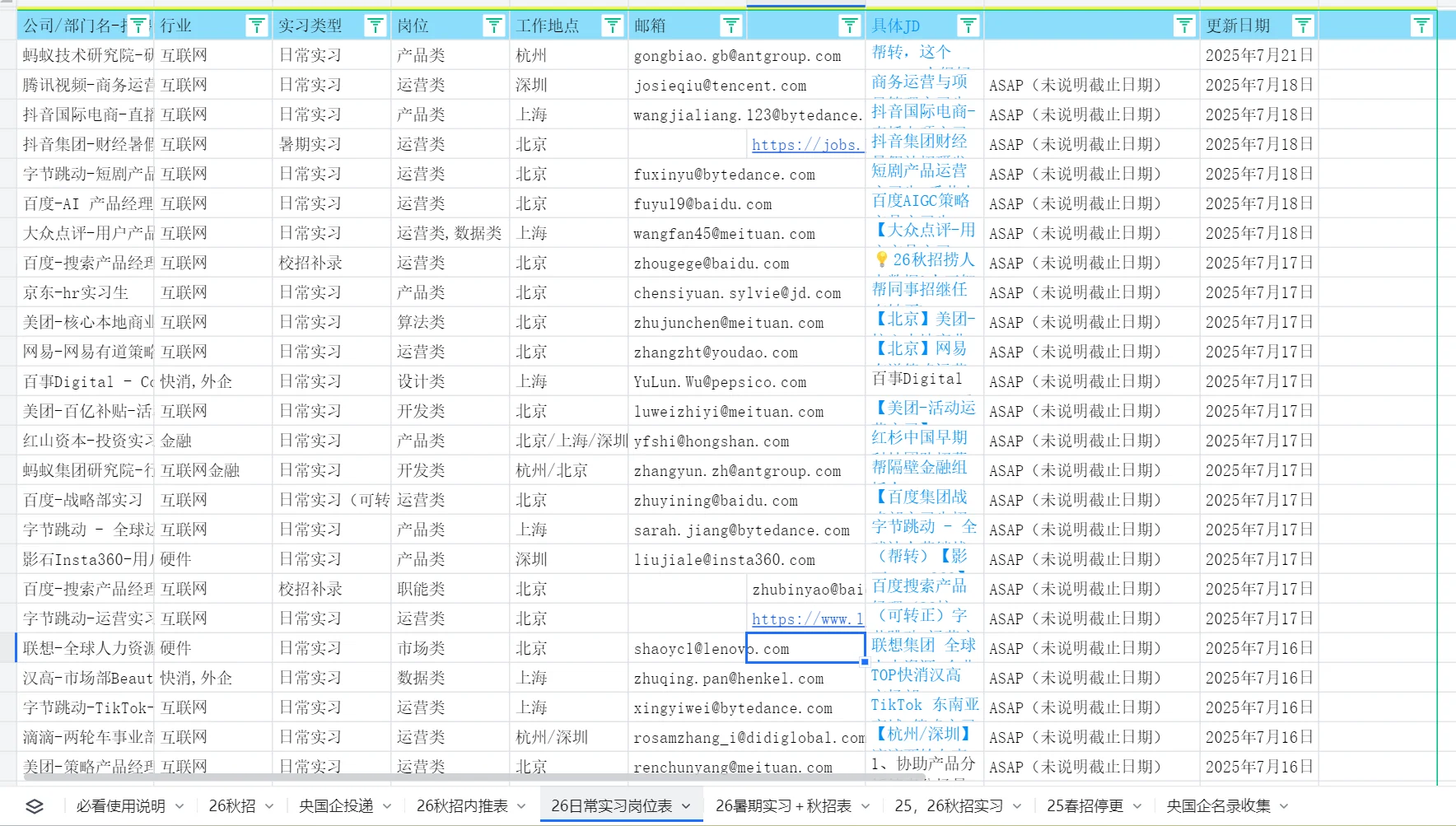The width and height of the screenshot is (1456, 826).
Task: Open filter on blank column after 具体JD
Action: click(x=1184, y=26)
